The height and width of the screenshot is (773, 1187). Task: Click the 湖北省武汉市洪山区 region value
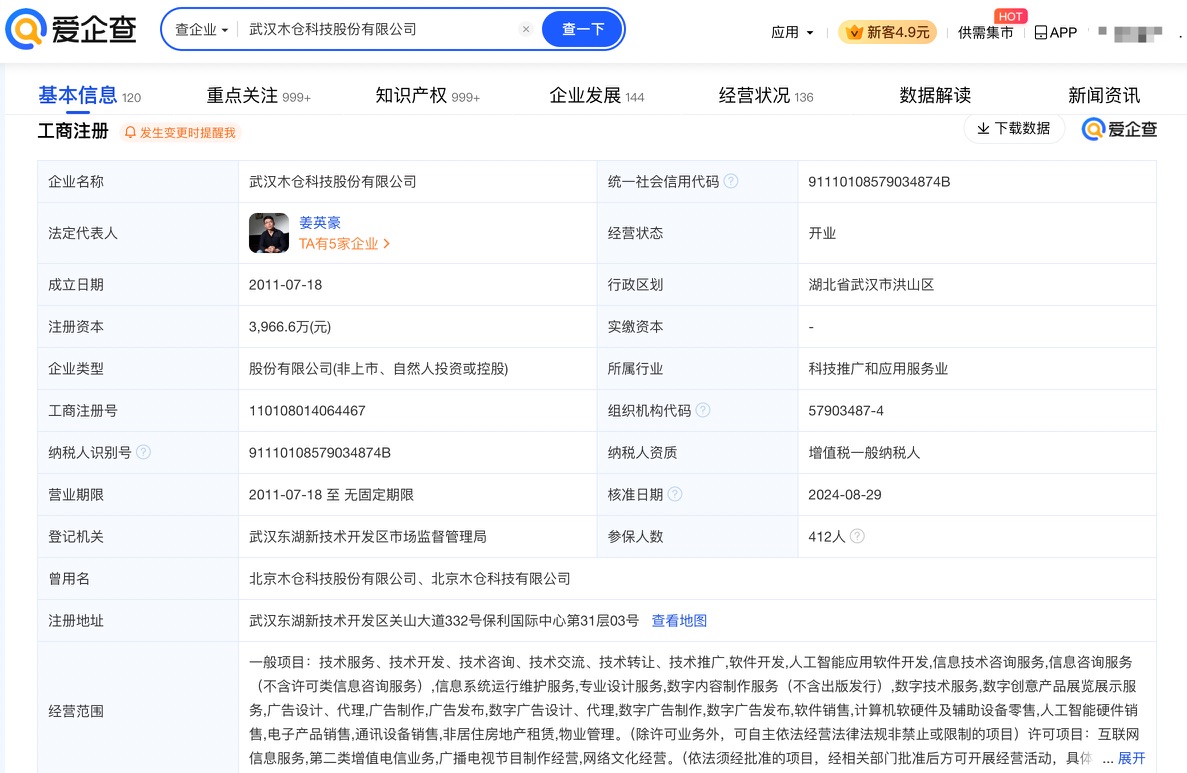click(871, 285)
